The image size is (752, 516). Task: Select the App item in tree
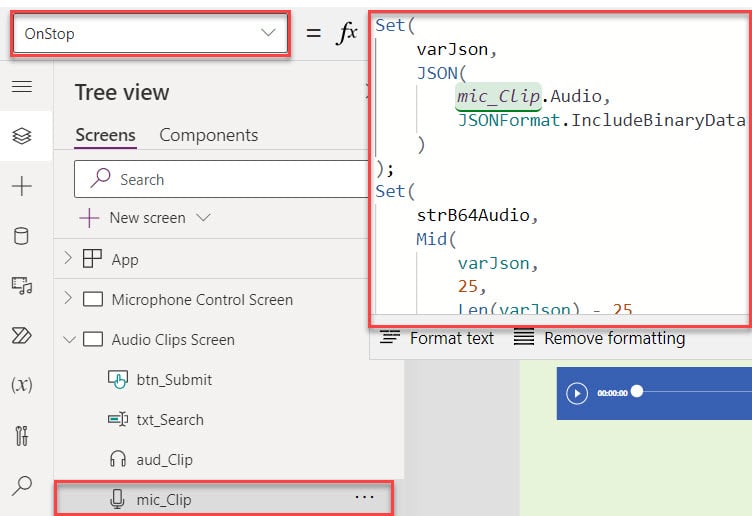tap(125, 259)
